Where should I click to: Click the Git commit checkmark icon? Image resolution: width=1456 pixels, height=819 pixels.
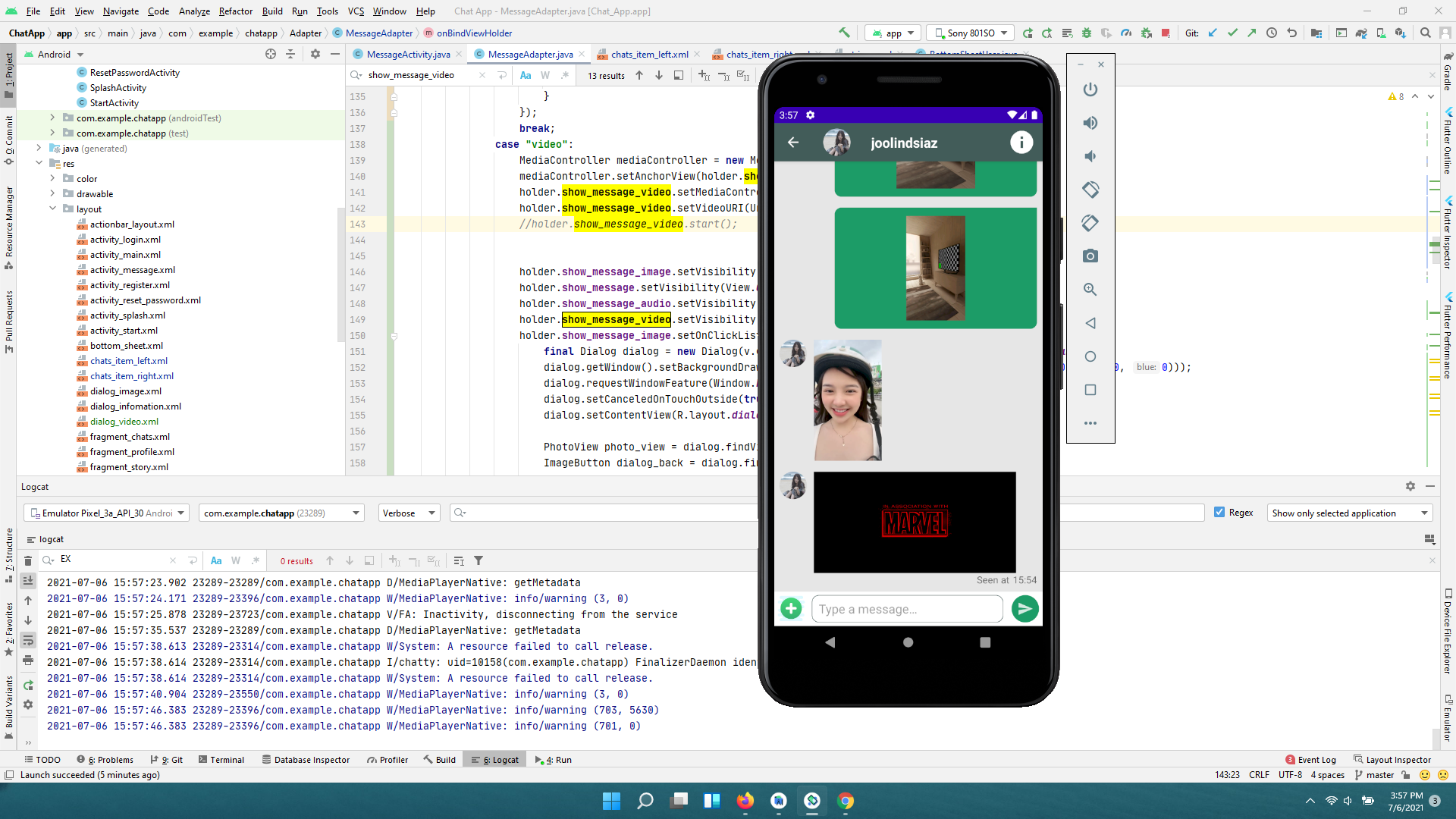(x=1232, y=33)
